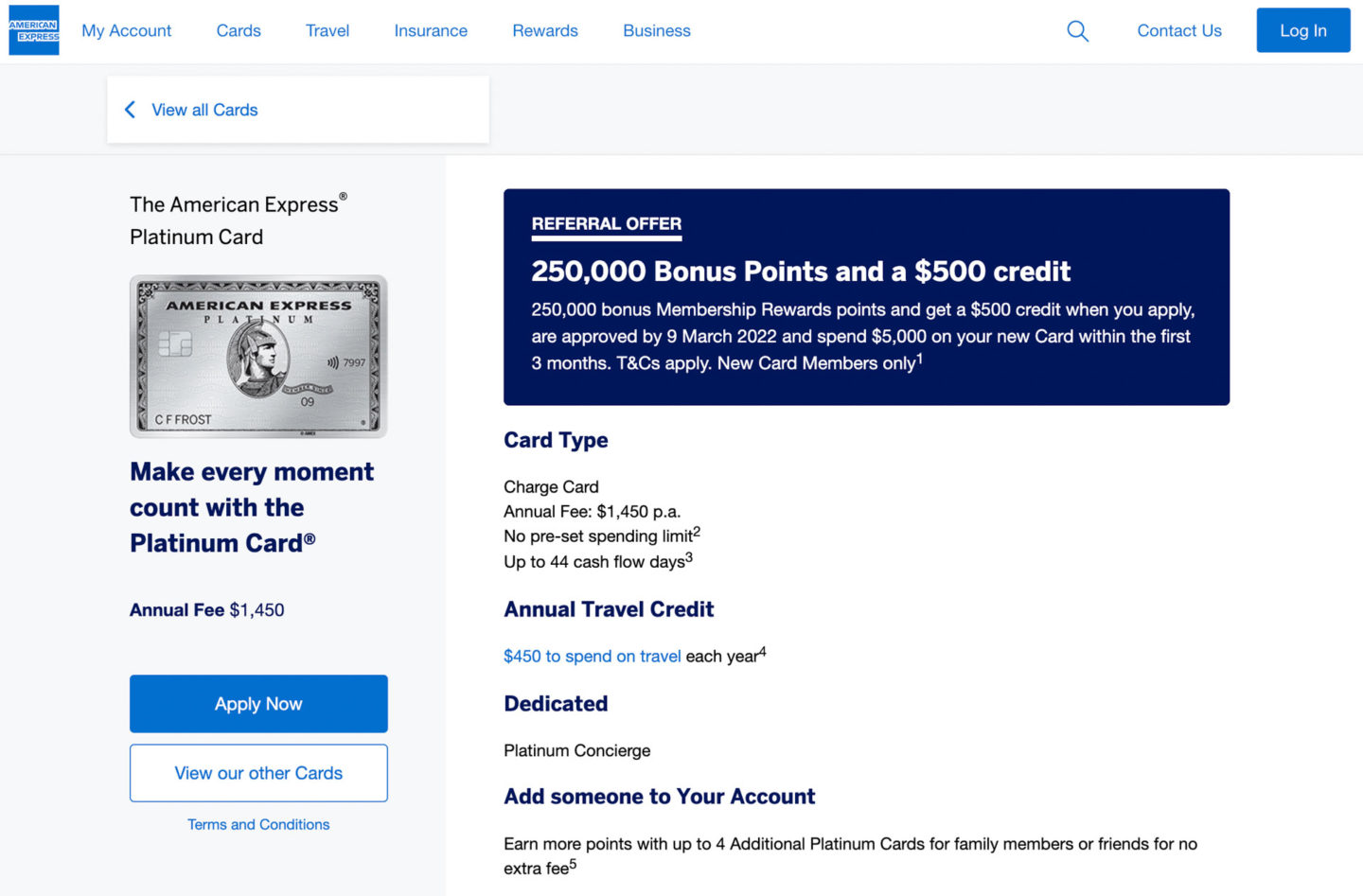Screen dimensions: 1363x896
Task: Open the search magnifier icon
Action: [x=1077, y=31]
